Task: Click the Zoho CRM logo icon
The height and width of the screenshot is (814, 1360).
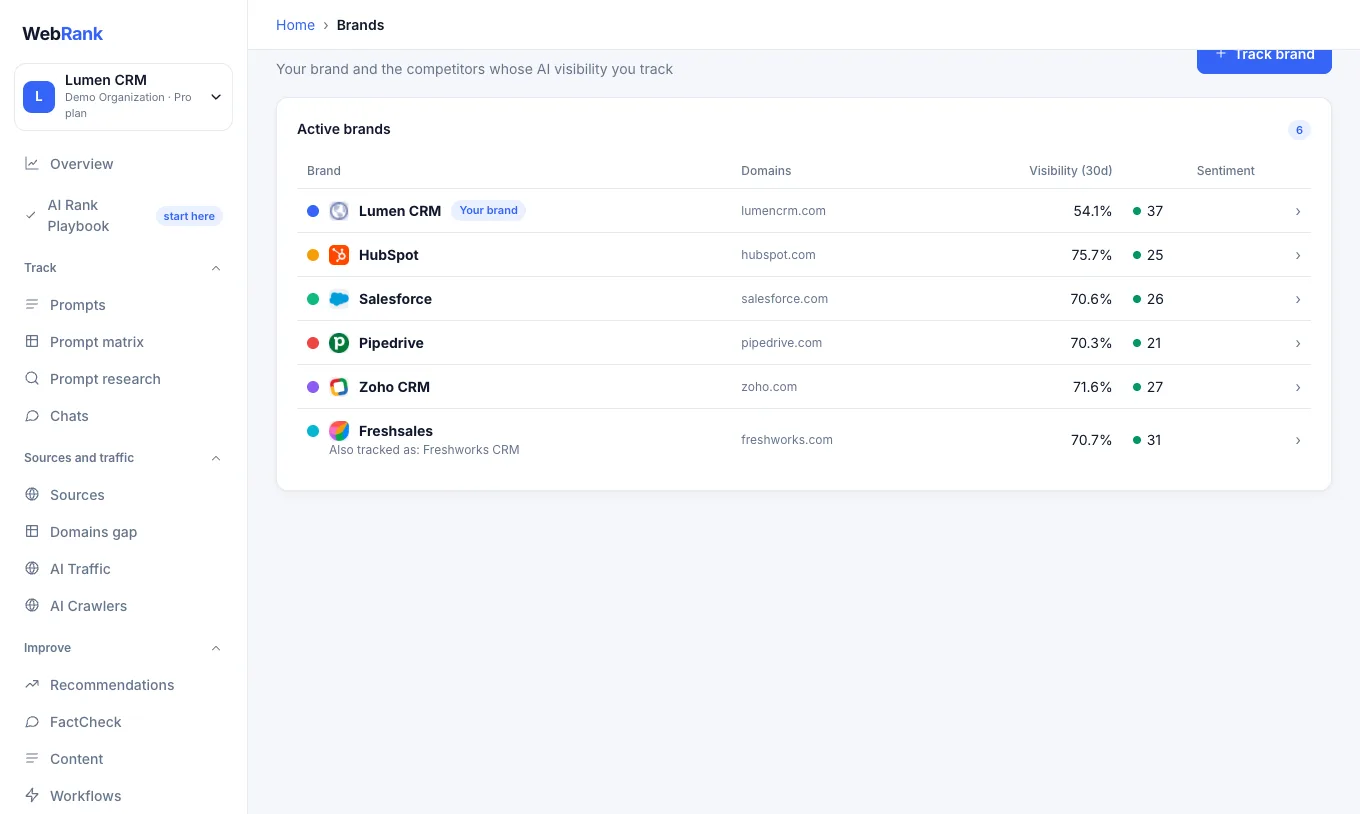Action: coord(339,387)
